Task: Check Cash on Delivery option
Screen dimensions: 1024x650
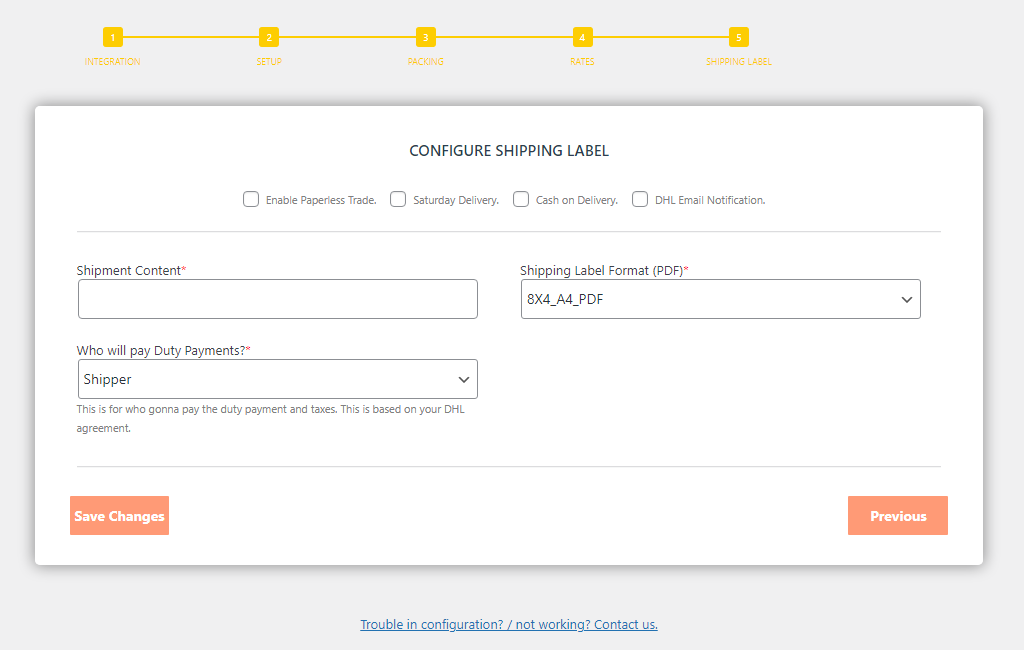Action: pyautogui.click(x=520, y=199)
